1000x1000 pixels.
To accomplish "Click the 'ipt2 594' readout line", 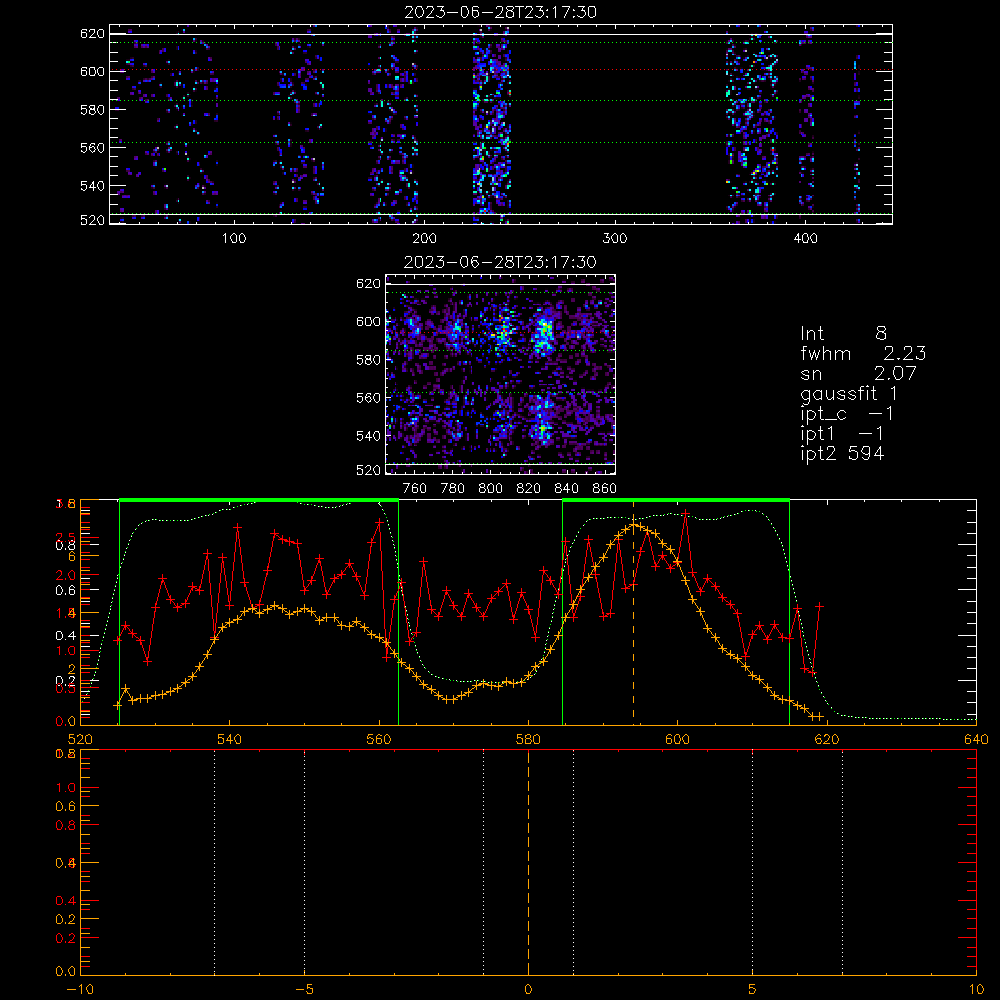I will tap(842, 453).
